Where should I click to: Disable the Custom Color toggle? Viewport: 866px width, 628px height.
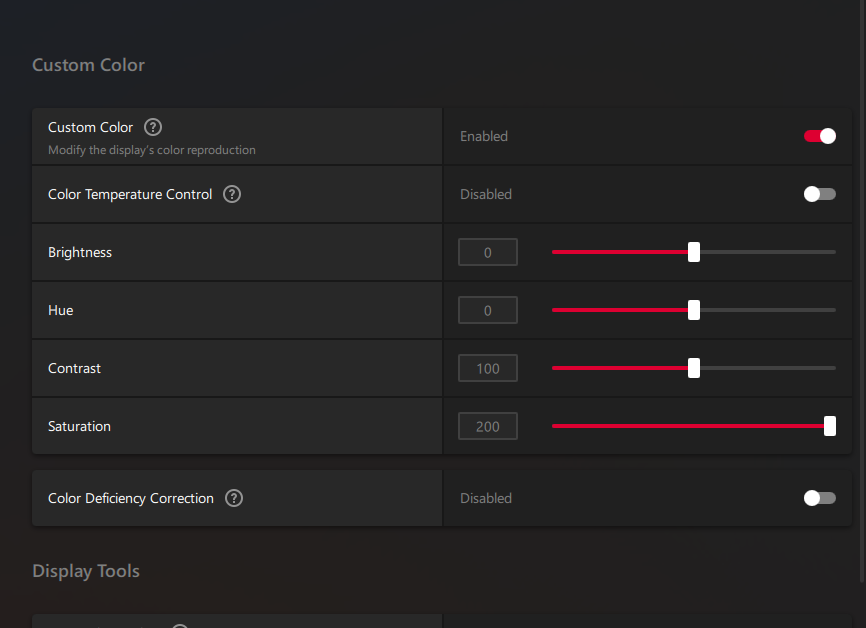click(820, 136)
